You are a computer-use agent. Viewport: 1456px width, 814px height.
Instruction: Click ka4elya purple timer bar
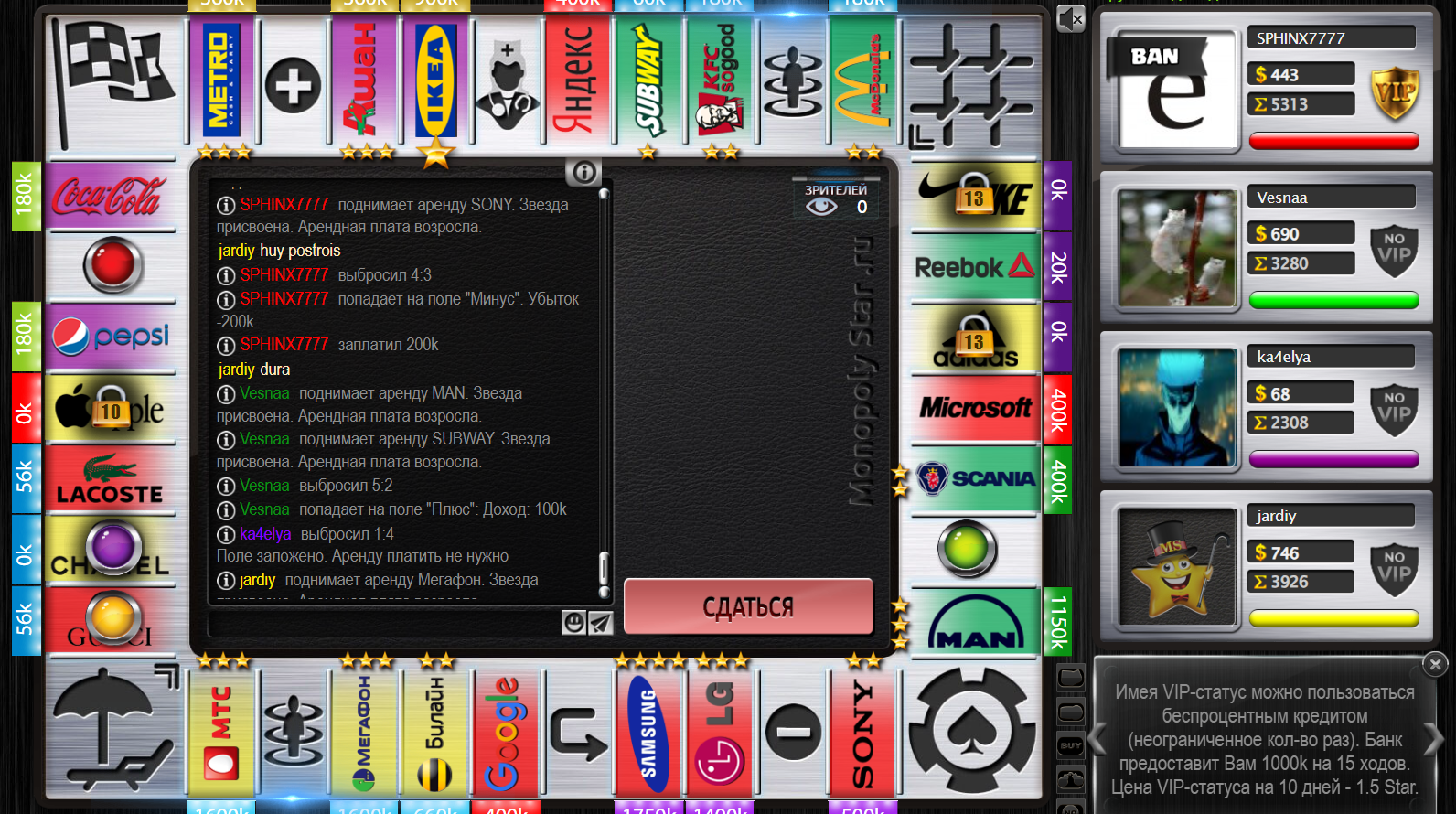1333,460
